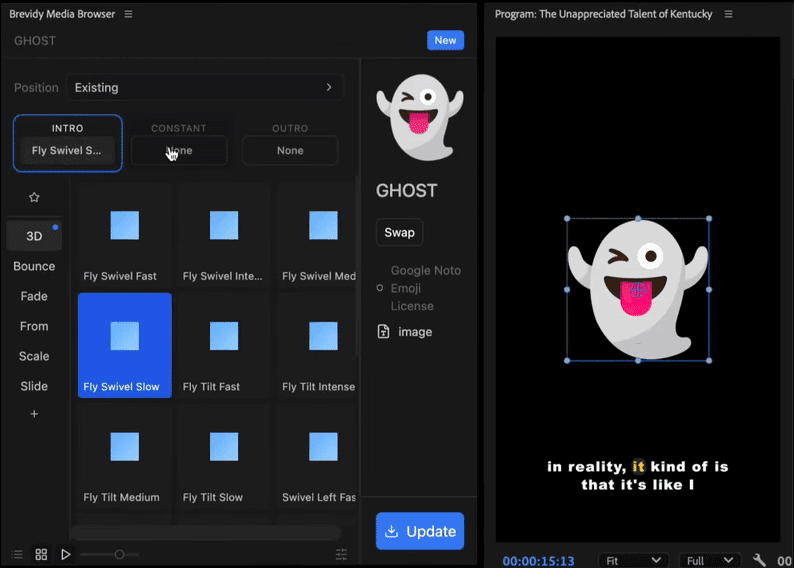This screenshot has width=794, height=568.
Task: Click the image file type icon
Action: pyautogui.click(x=383, y=332)
